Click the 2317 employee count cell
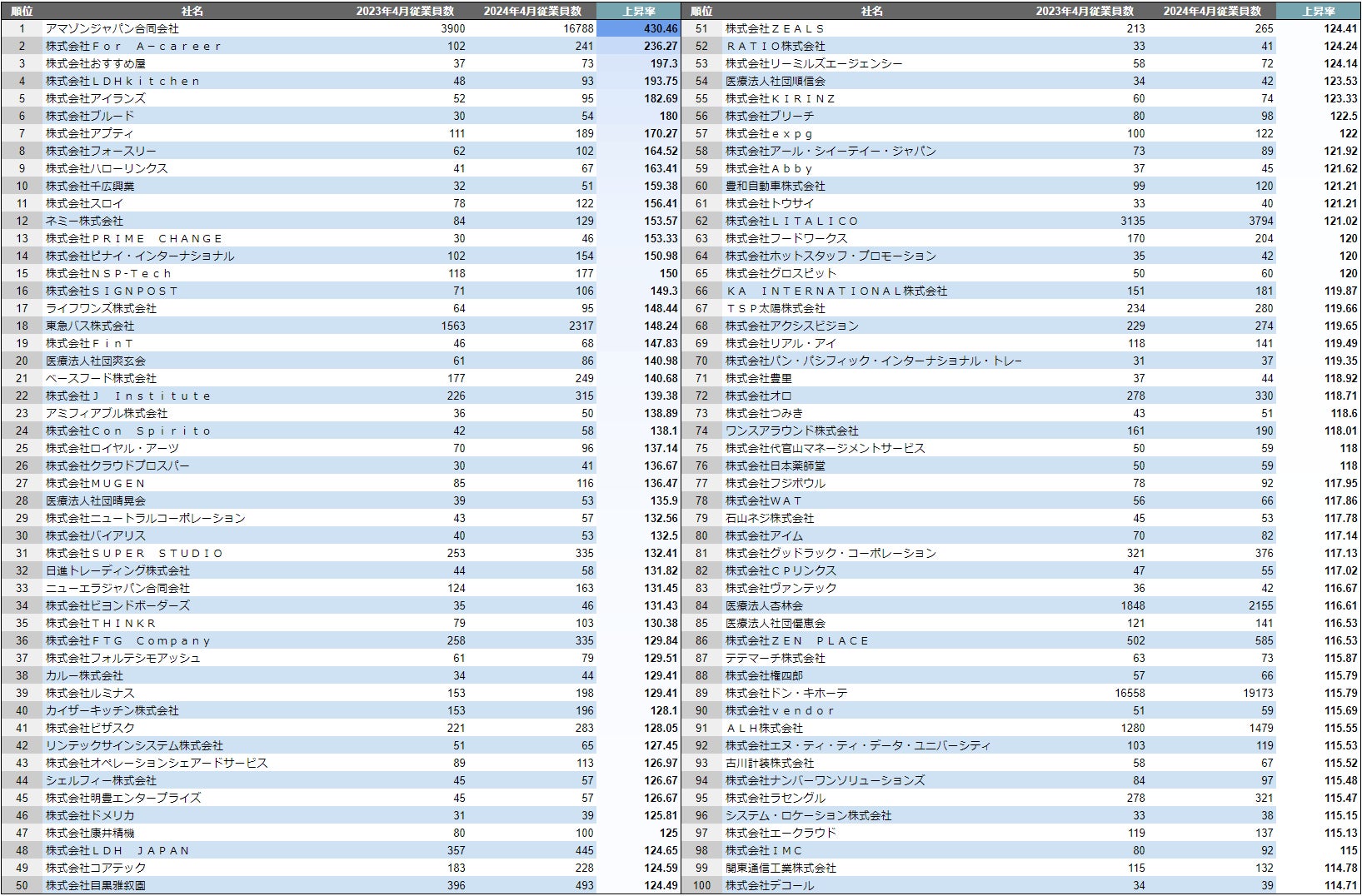This screenshot has height=896, width=1362. point(581,326)
